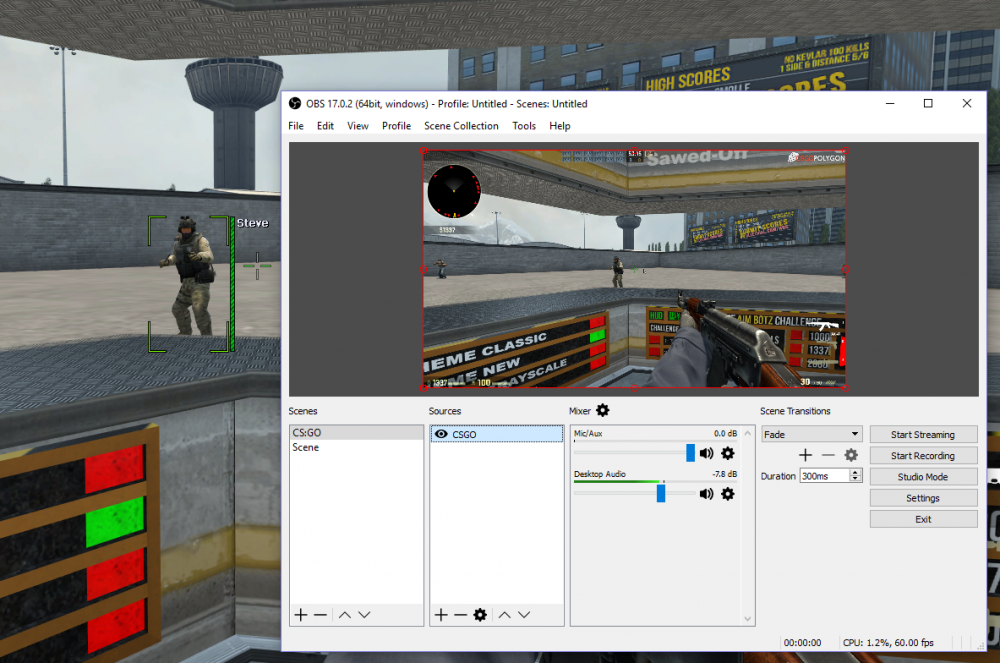Open the Fade transition dropdown

click(811, 434)
